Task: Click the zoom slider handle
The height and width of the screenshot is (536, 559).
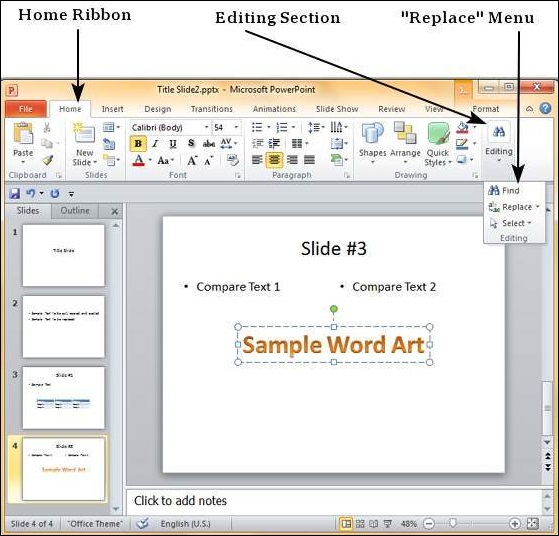Action: coord(453,523)
